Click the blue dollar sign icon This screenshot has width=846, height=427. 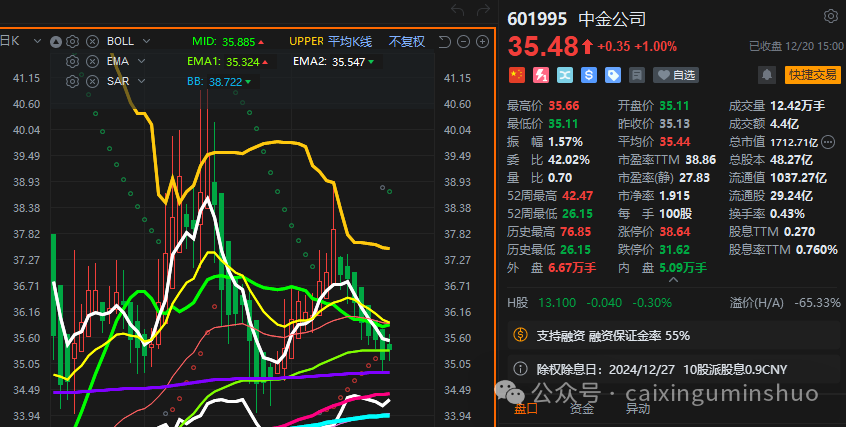(x=589, y=75)
